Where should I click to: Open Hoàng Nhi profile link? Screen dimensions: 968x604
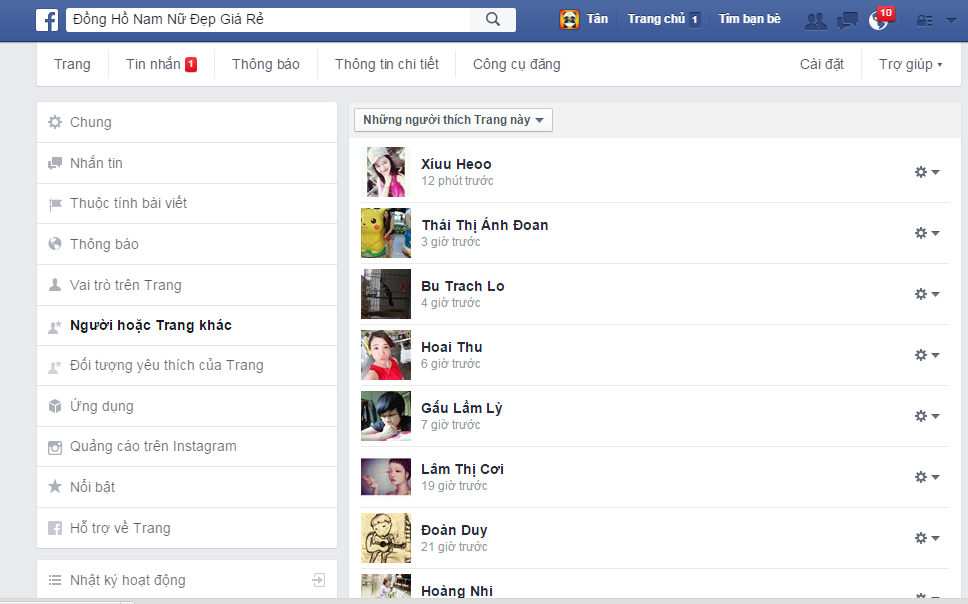pos(457,591)
